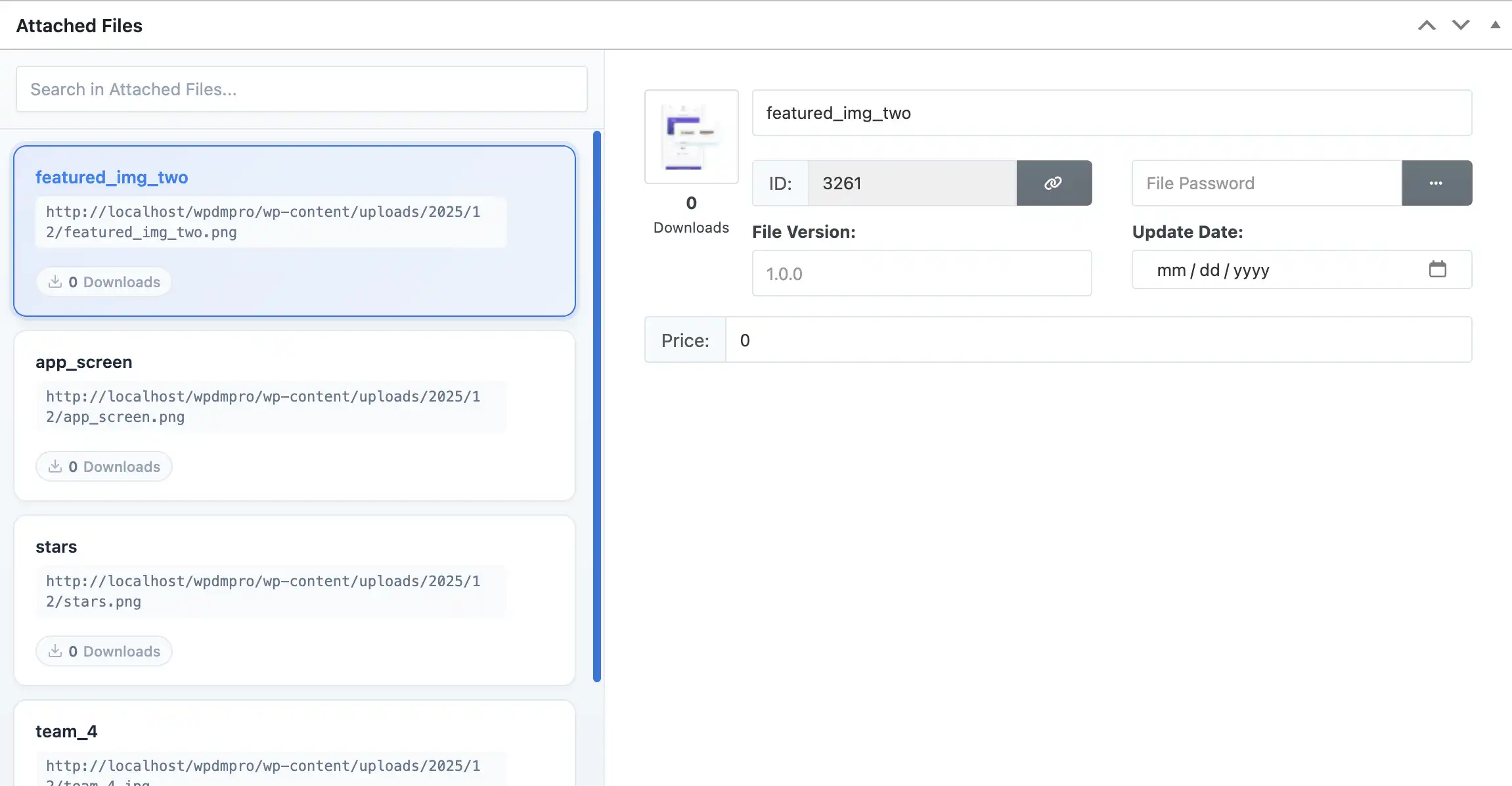This screenshot has height=786, width=1512.
Task: Click the ID 3261 field
Action: coord(912,183)
